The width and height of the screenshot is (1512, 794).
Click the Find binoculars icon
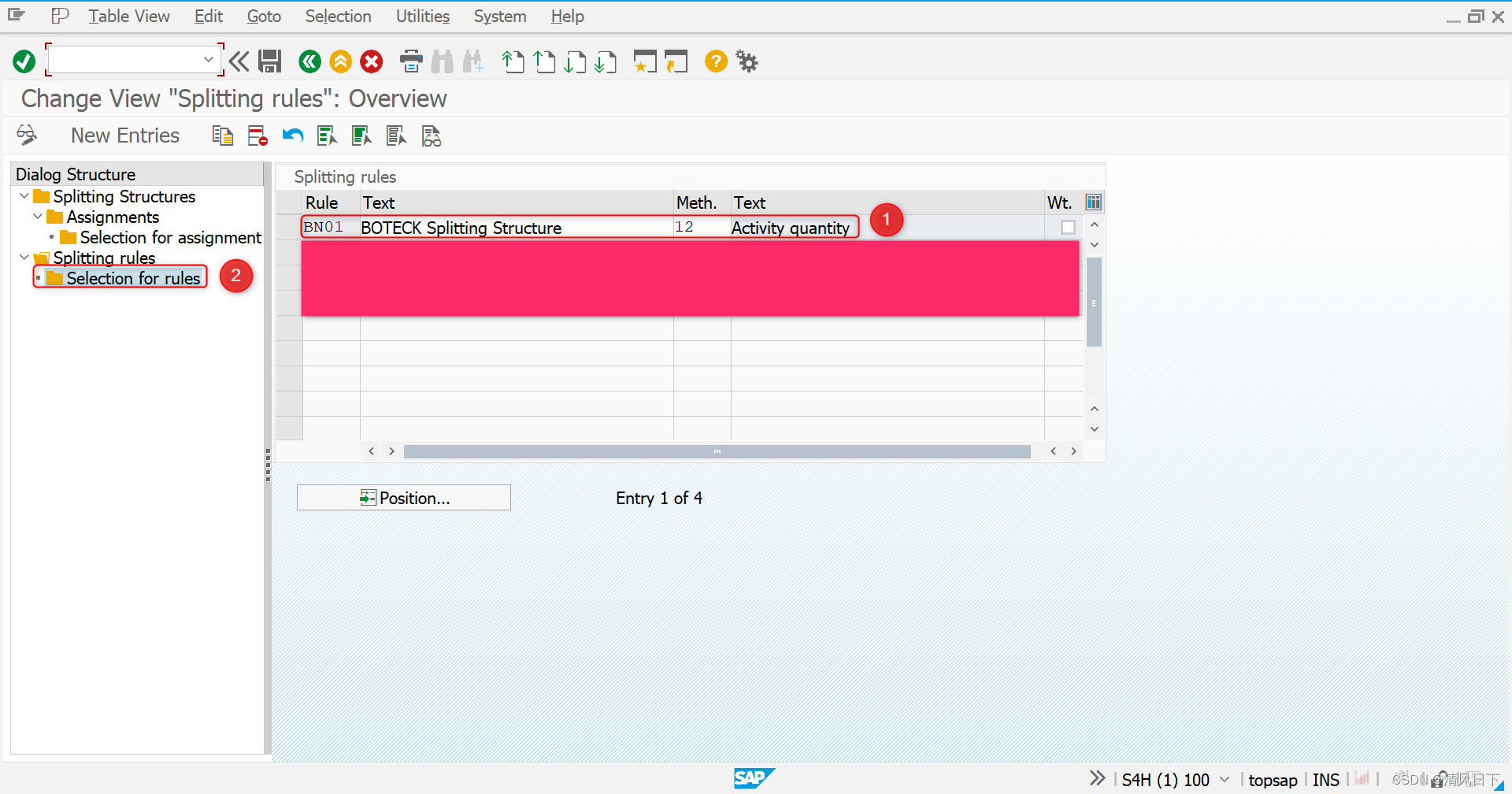pyautogui.click(x=443, y=61)
